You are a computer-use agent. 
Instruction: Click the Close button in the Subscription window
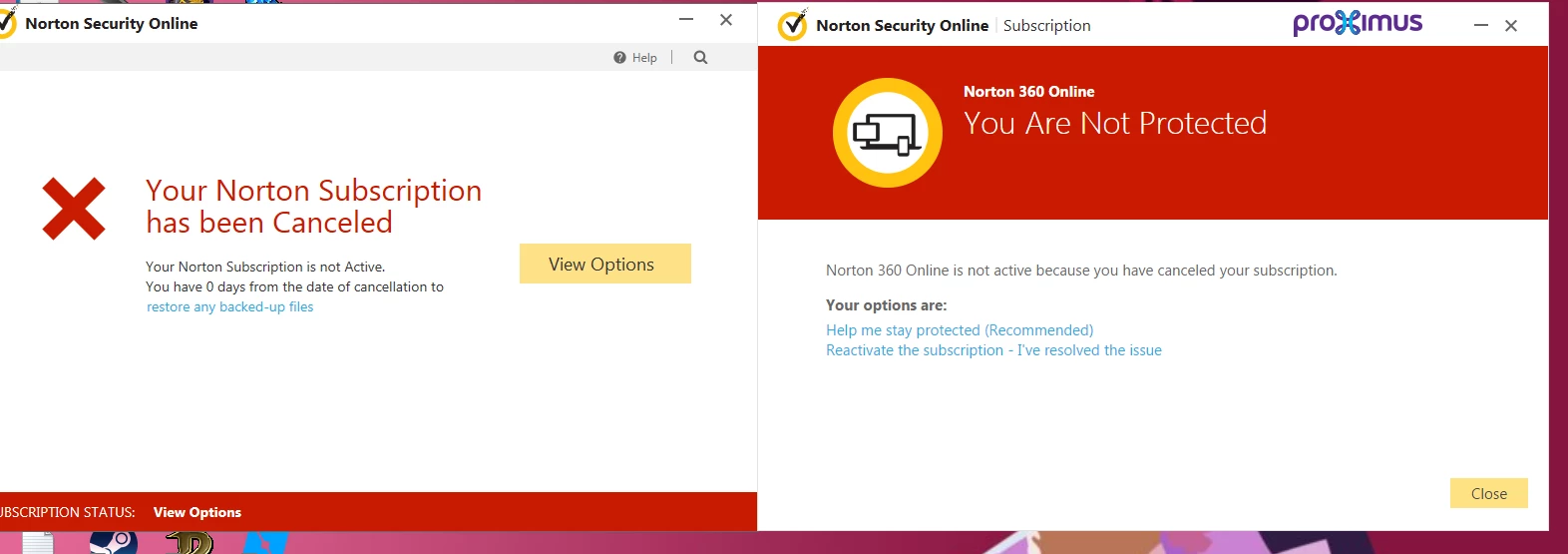[1488, 493]
